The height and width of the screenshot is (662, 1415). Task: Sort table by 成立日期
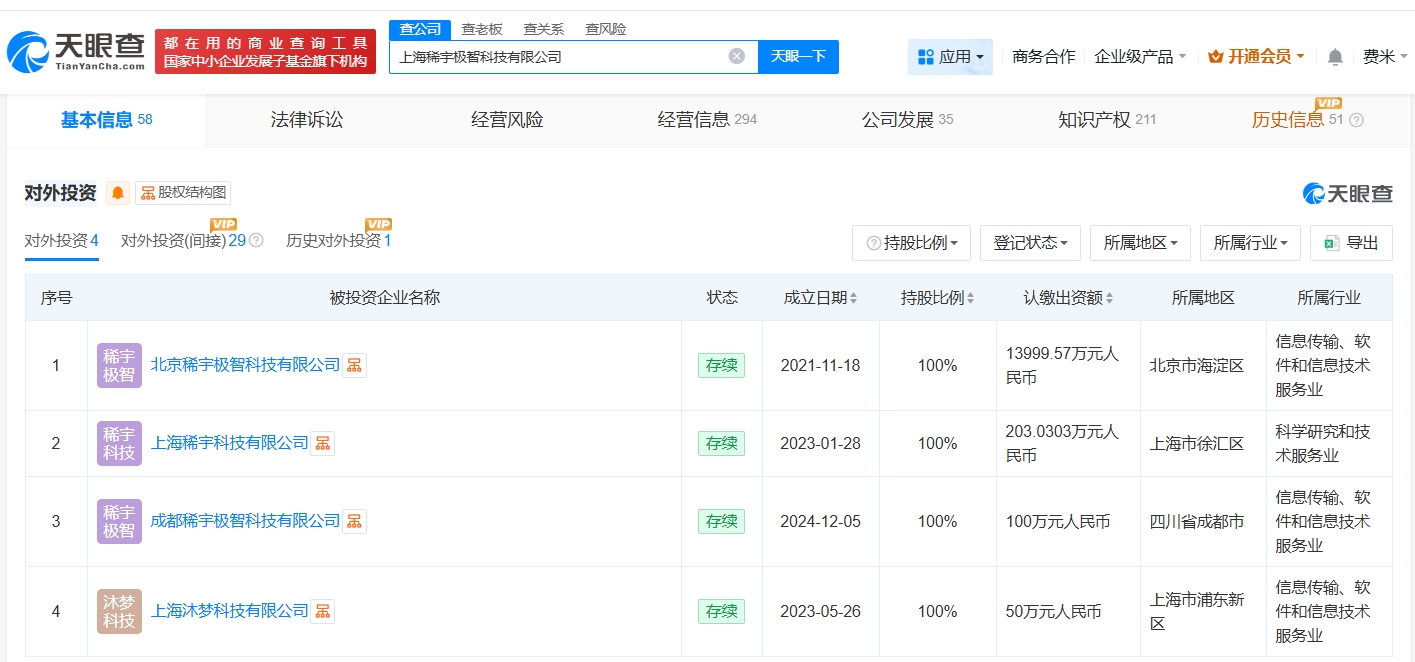coord(821,298)
